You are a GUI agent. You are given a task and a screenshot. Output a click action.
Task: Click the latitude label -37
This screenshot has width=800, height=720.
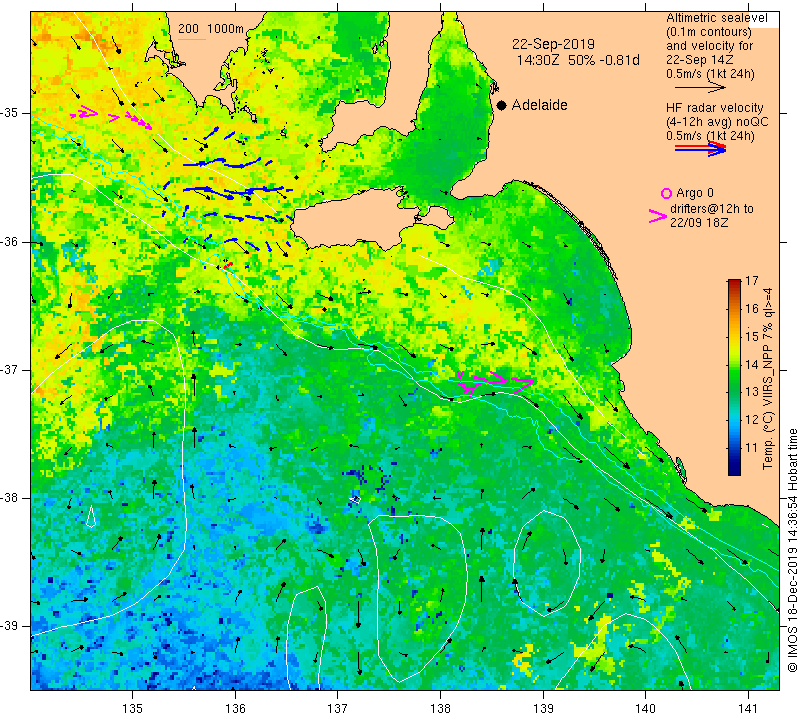click(10, 369)
